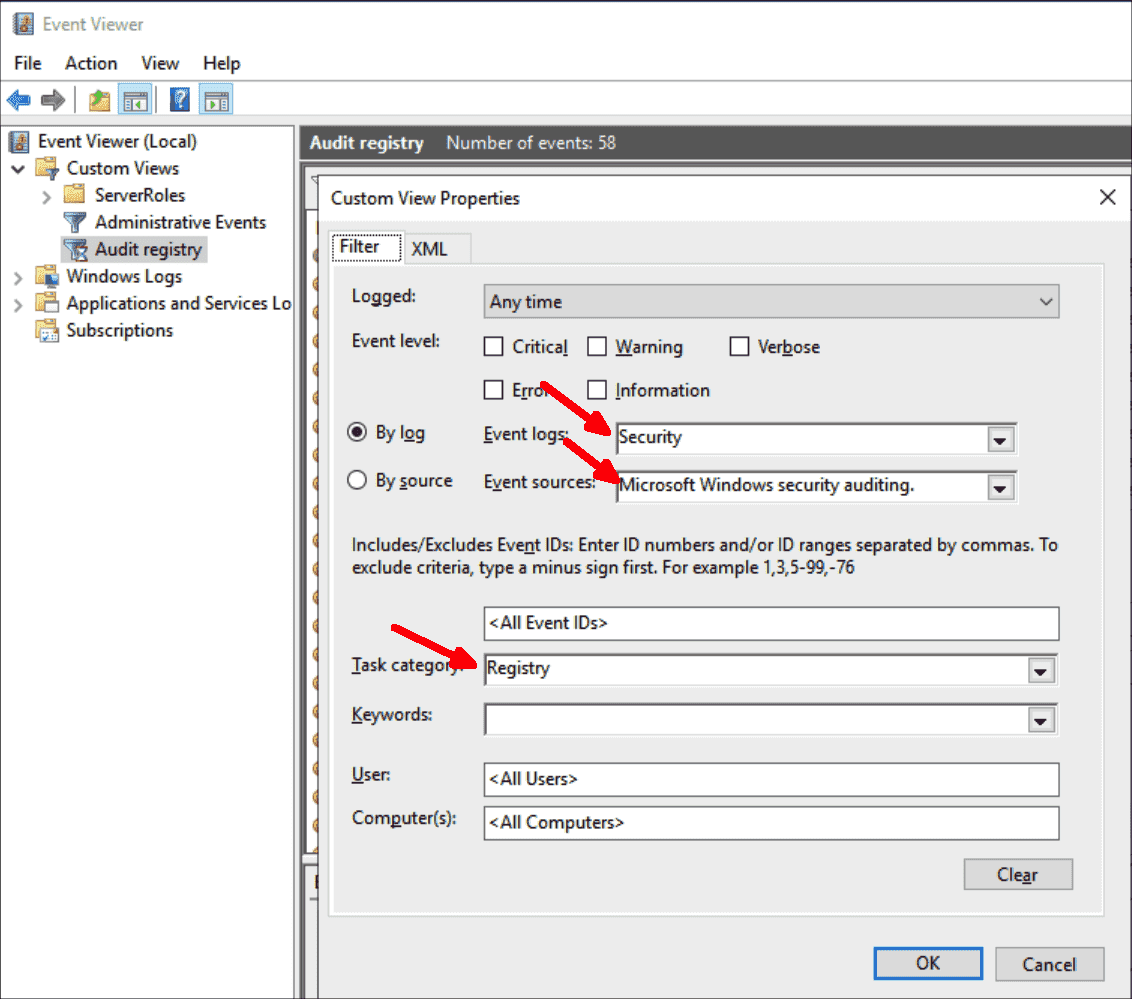Toggle the Show/Hide Console Tree toolbar icon
This screenshot has height=999, width=1132.
(x=136, y=98)
